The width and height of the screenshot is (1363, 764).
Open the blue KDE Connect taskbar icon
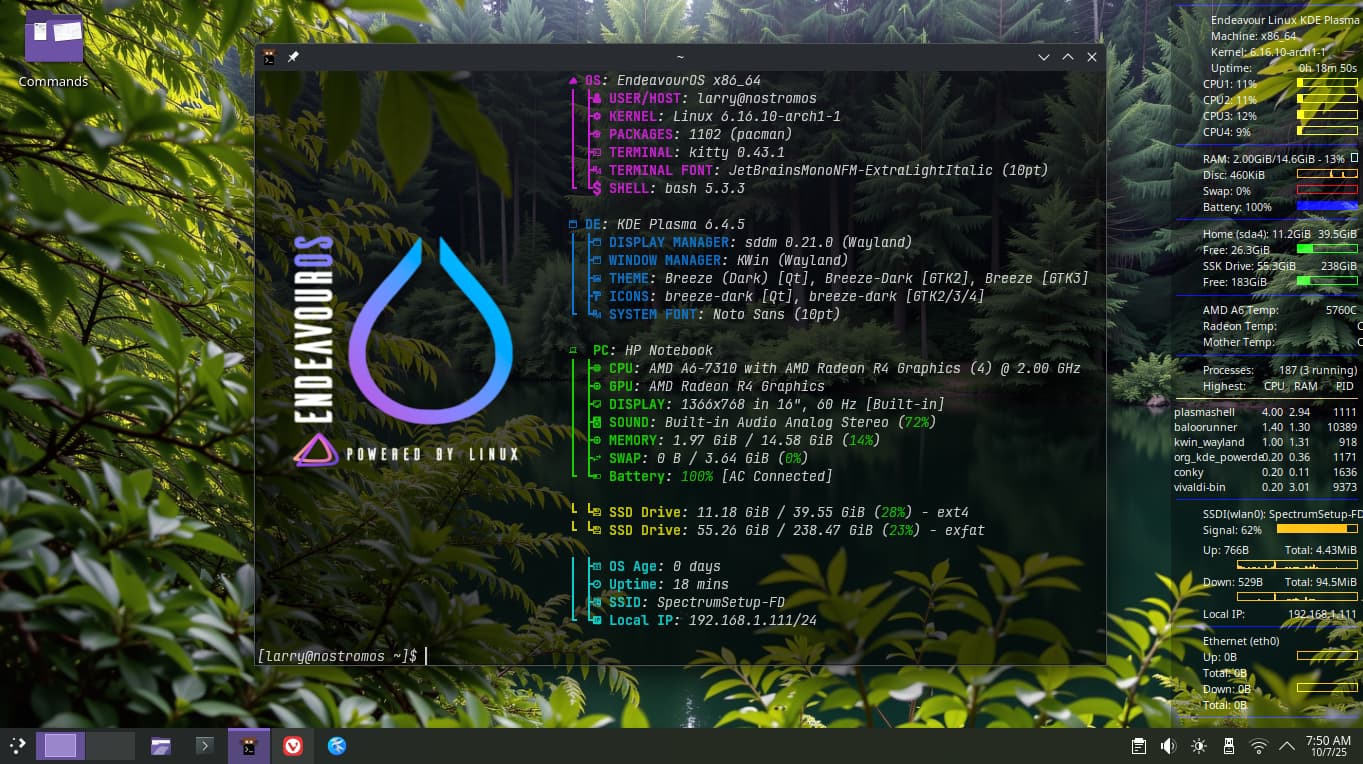click(337, 745)
